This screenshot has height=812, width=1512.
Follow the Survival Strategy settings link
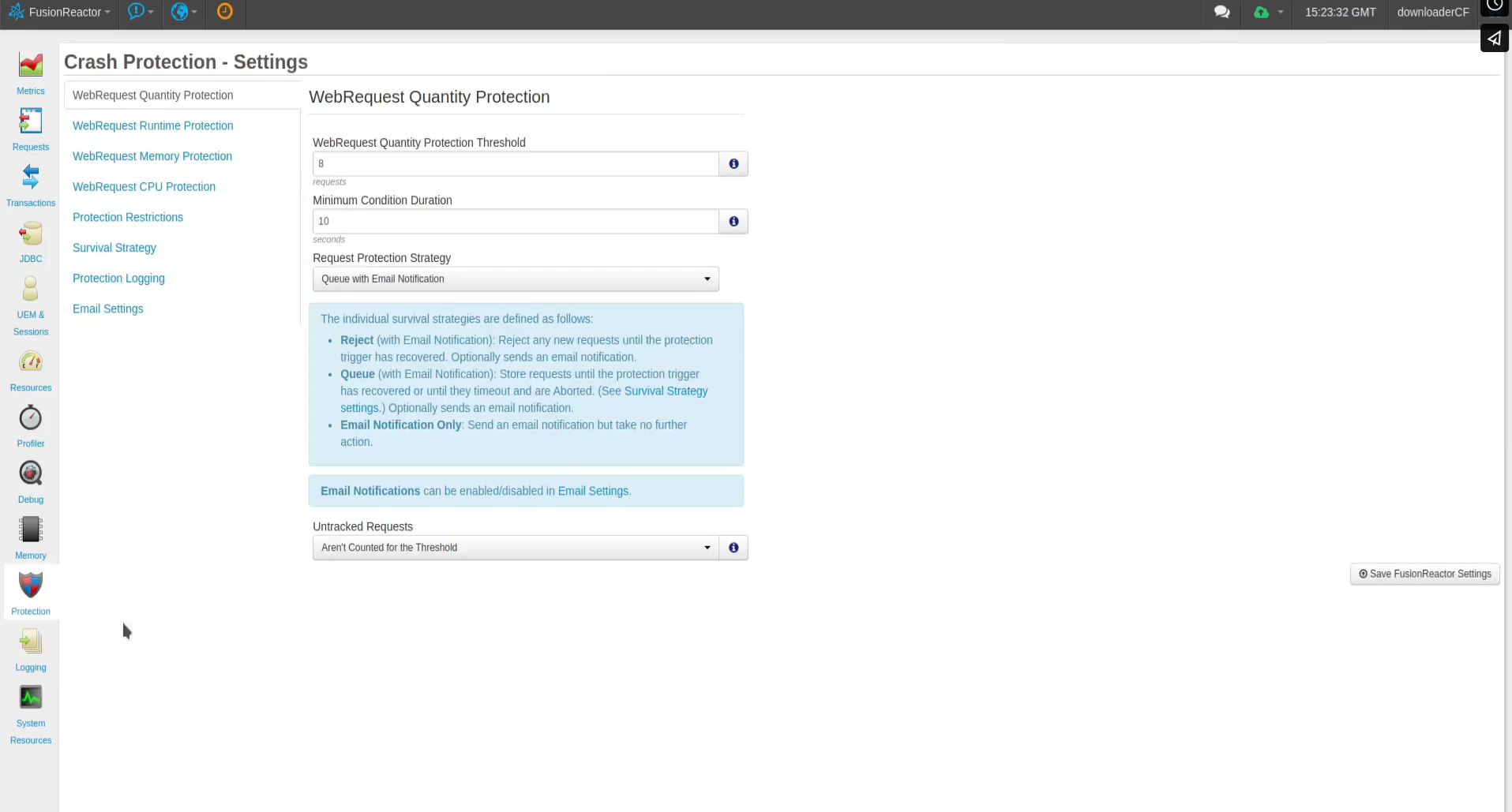[x=666, y=391]
